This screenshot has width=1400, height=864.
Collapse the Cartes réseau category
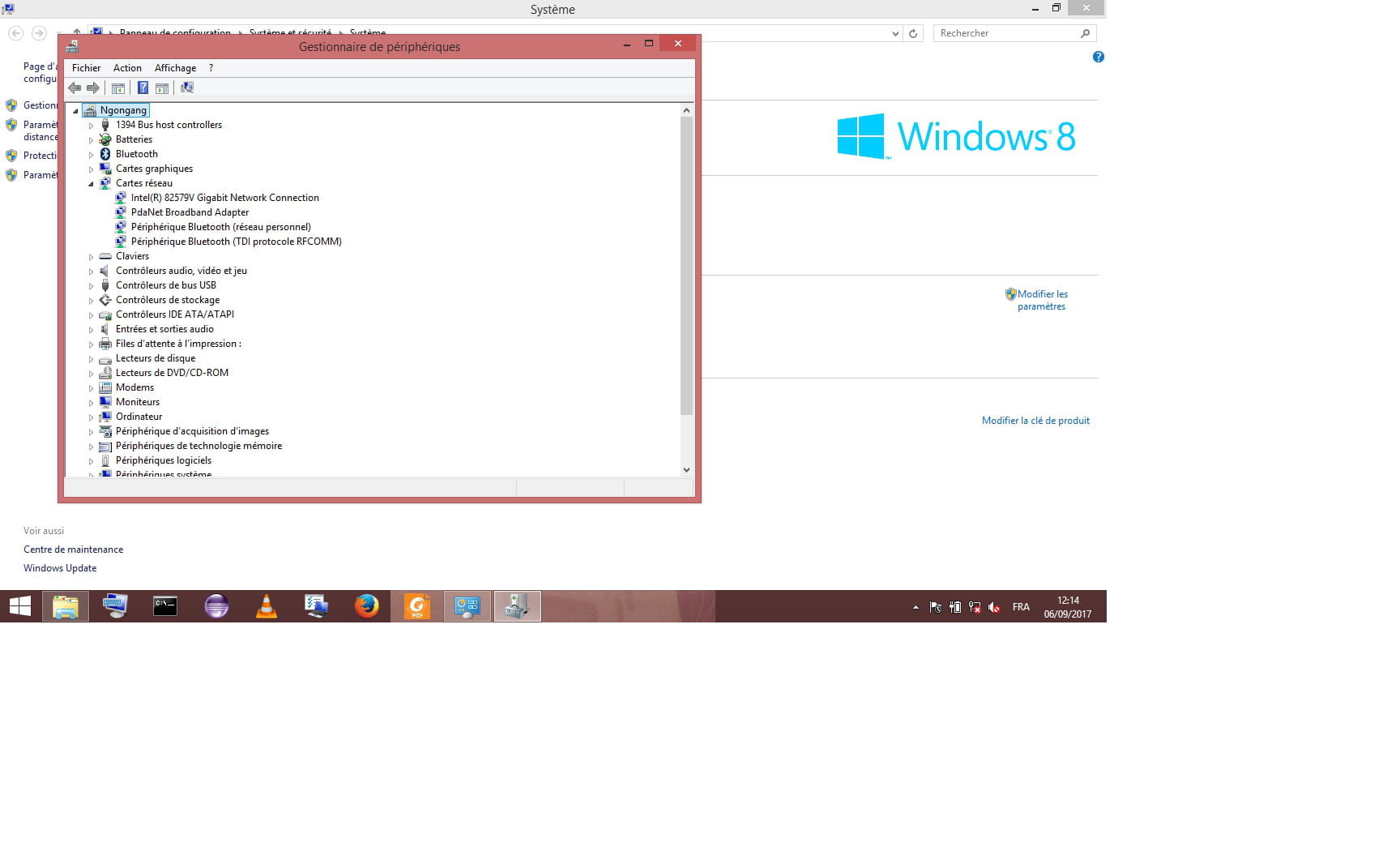(x=91, y=184)
